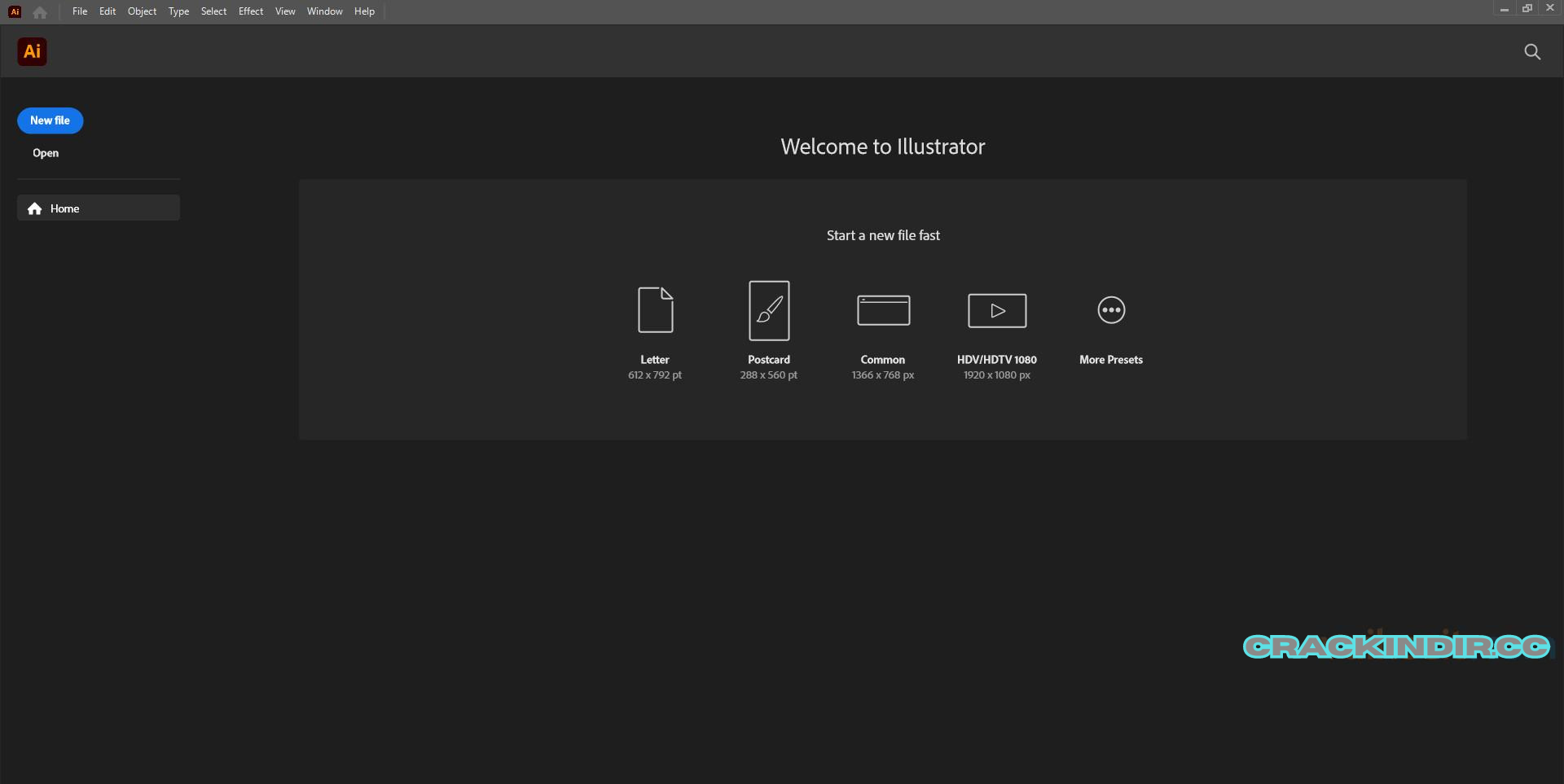1564x784 pixels.
Task: Open the Effect menu
Action: pos(251,11)
